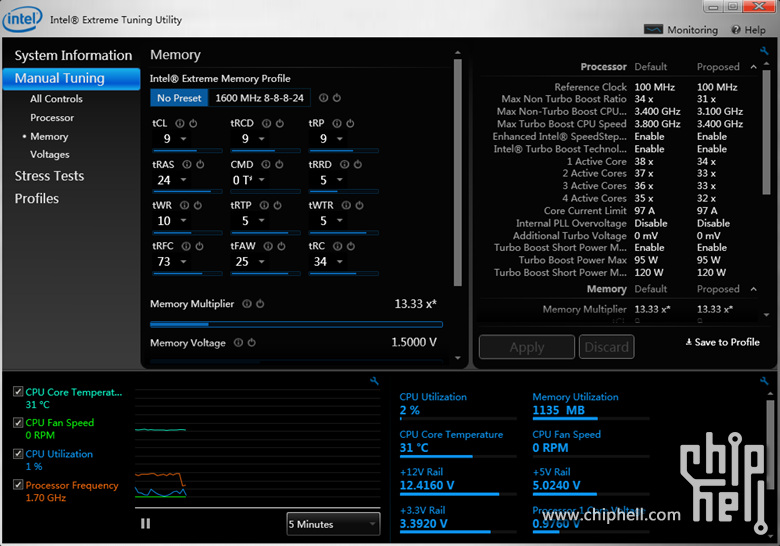Viewport: 780px width, 546px height.
Task: Click the reset icon next to tRP
Action: pos(350,123)
